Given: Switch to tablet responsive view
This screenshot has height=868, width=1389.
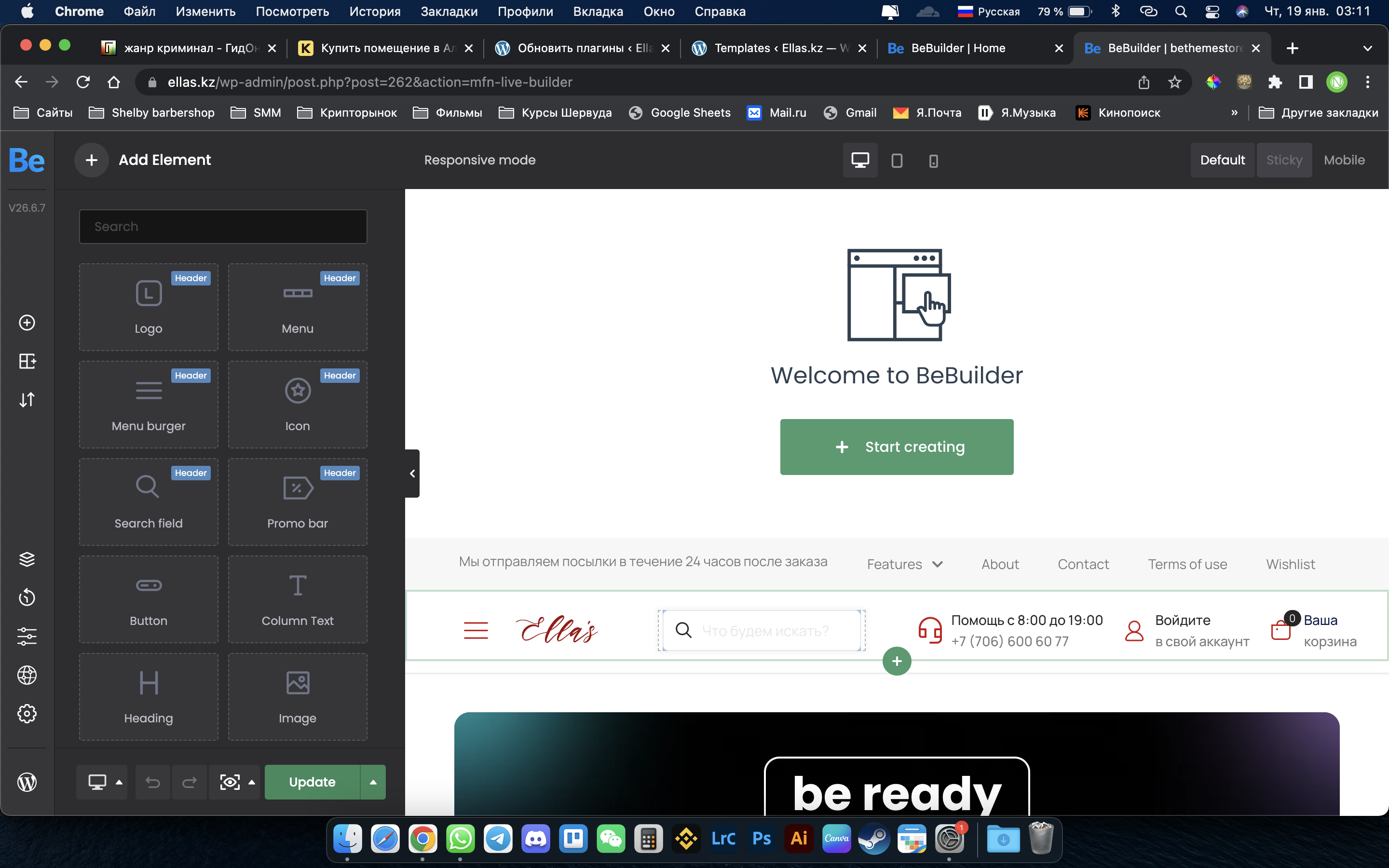Looking at the screenshot, I should [x=897, y=160].
